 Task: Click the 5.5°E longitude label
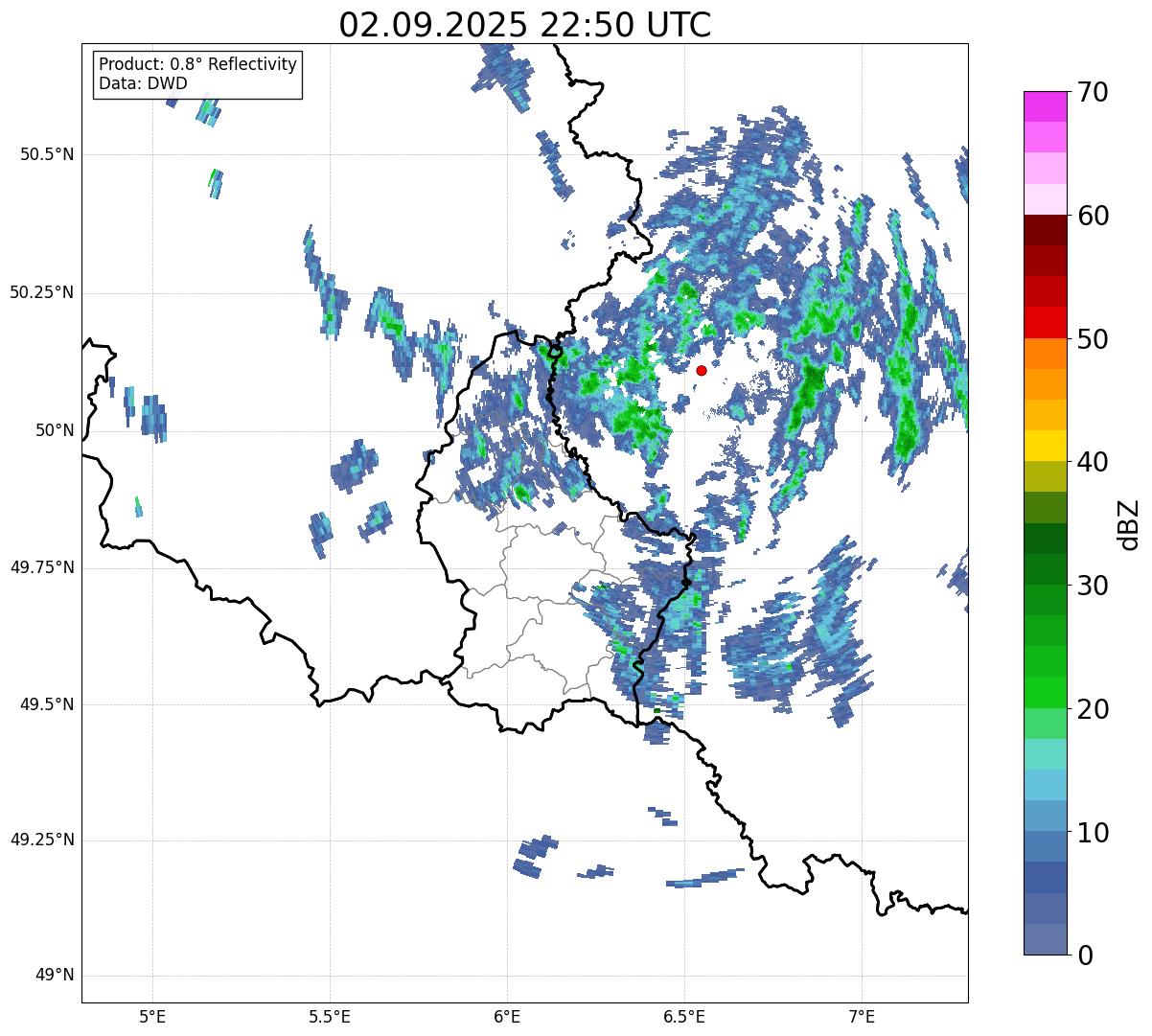point(330,1016)
